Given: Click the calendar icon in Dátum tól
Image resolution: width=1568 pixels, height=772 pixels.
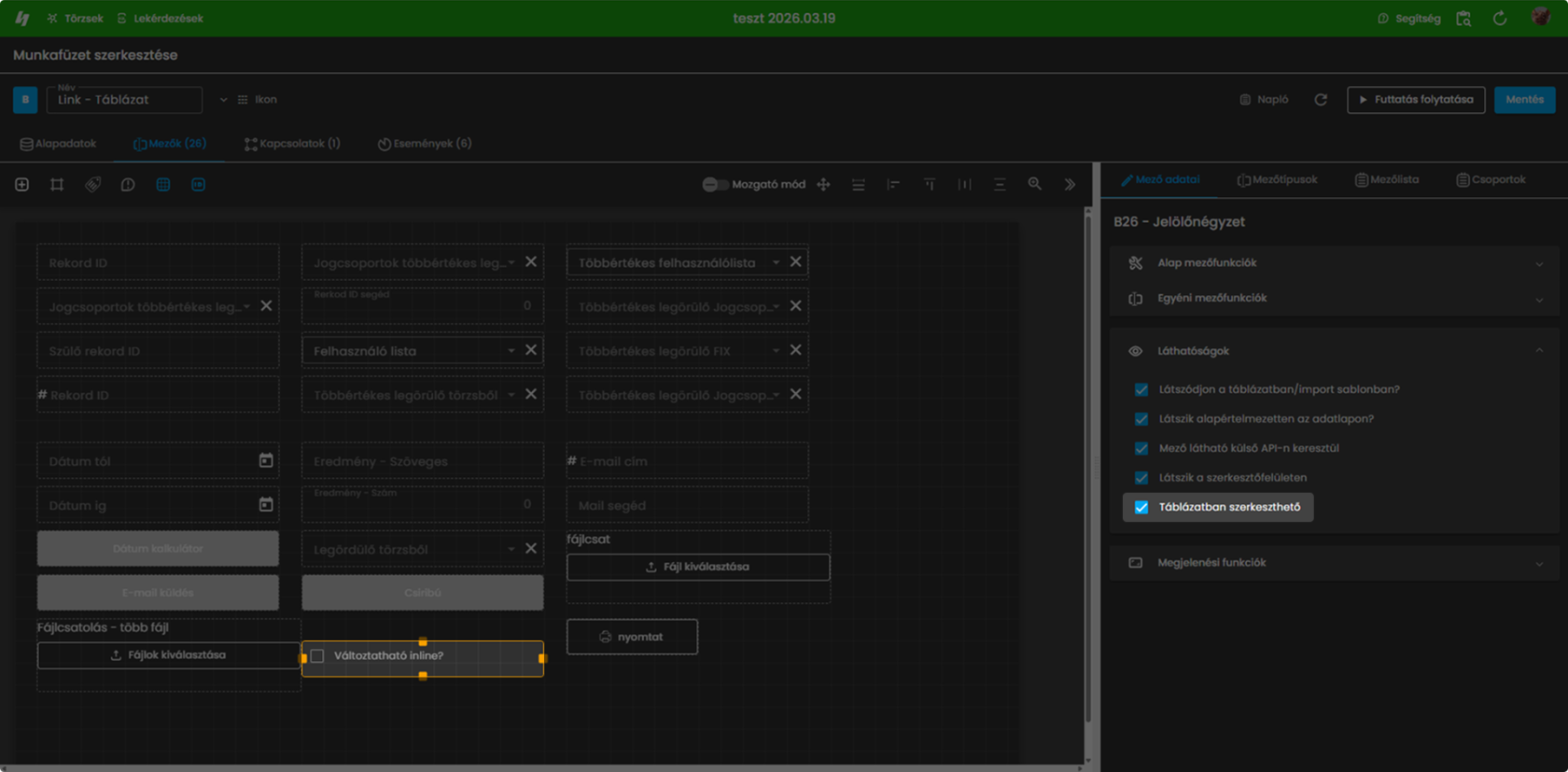Looking at the screenshot, I should click(x=266, y=460).
